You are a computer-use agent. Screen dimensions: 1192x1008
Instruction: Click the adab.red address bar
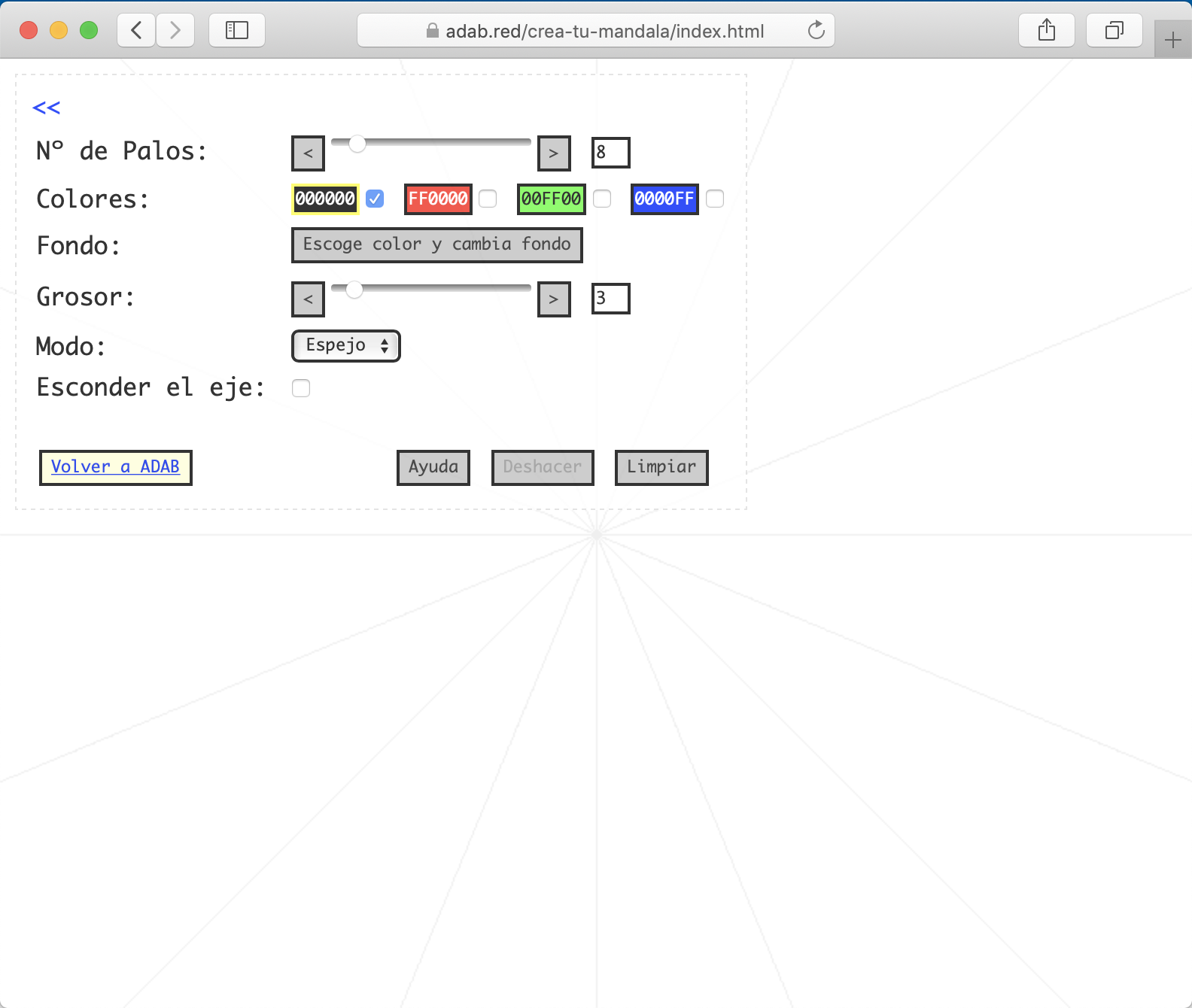[596, 30]
